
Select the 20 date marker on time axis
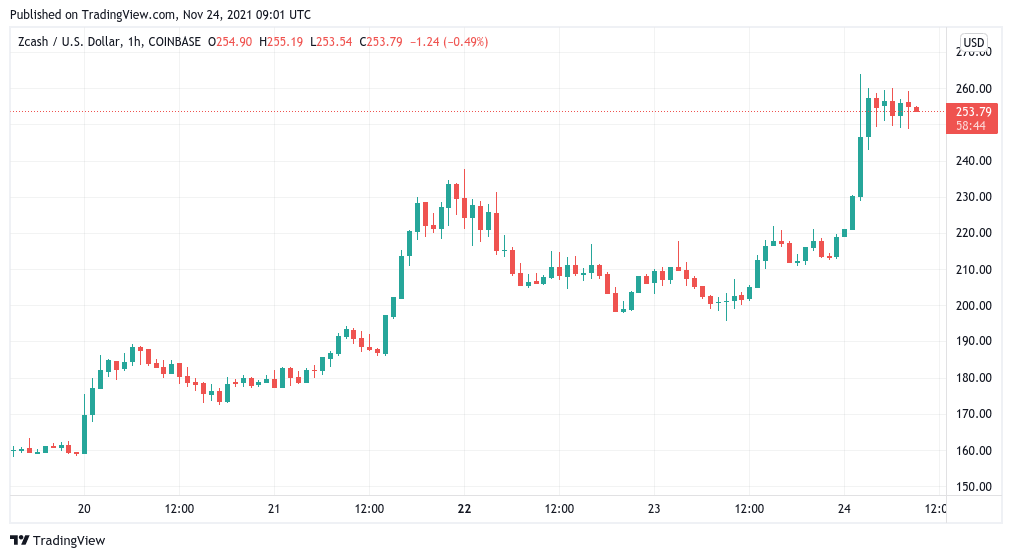85,509
